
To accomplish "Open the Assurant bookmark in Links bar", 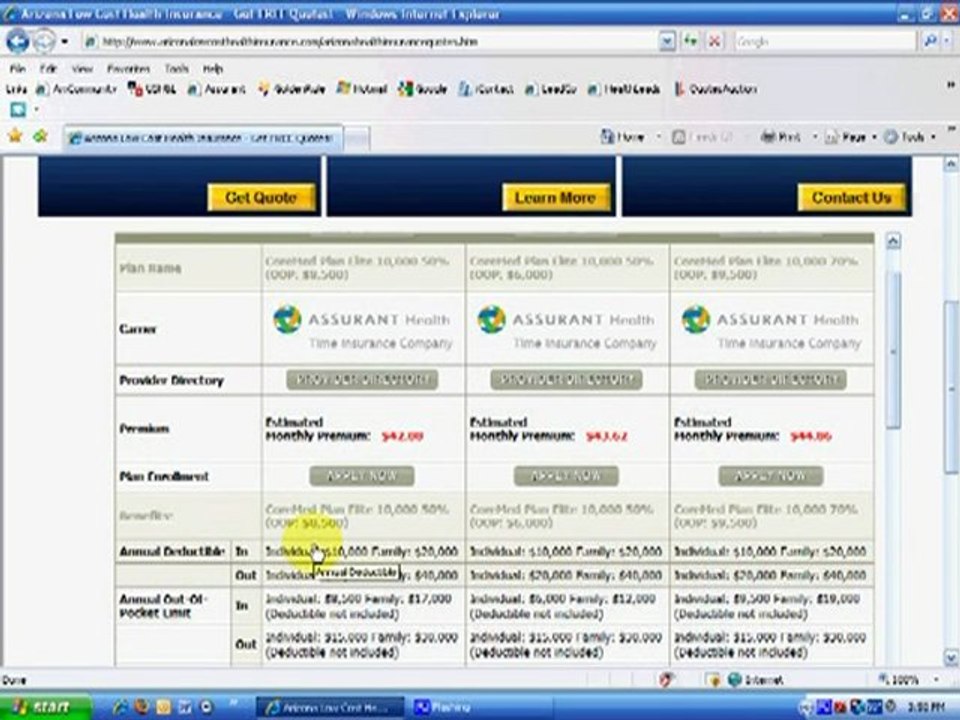I will pyautogui.click(x=217, y=89).
